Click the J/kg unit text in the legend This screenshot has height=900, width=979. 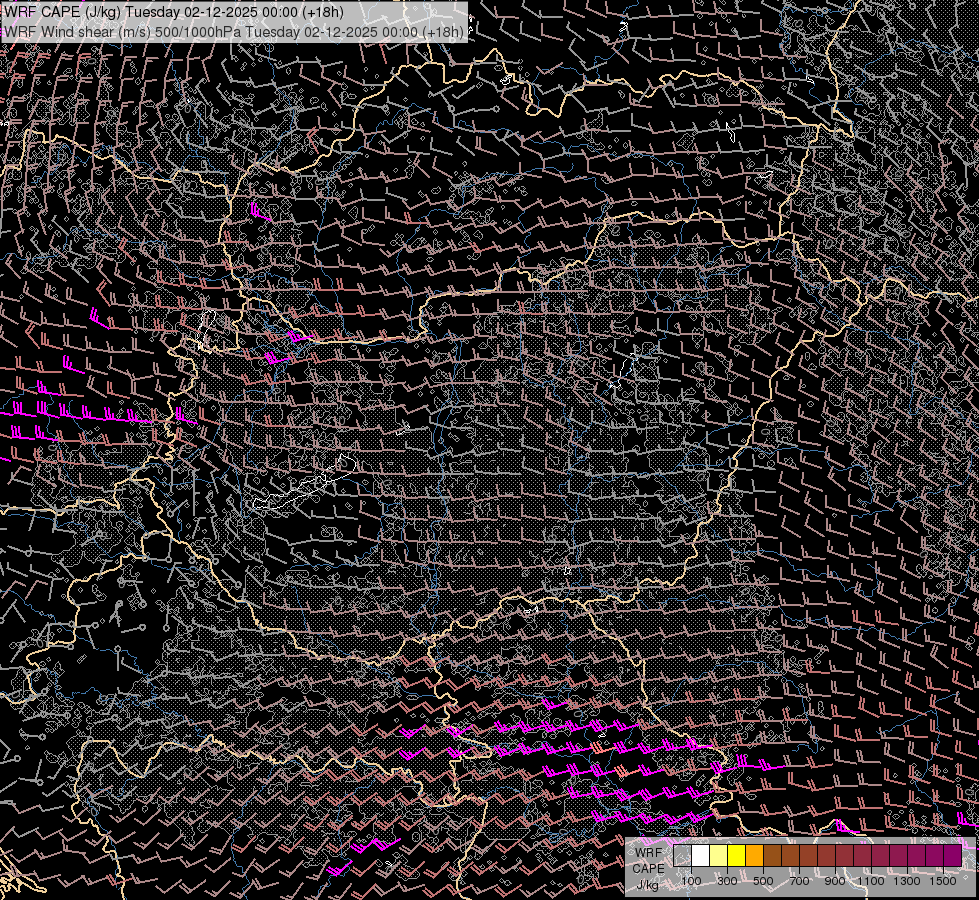tap(648, 884)
